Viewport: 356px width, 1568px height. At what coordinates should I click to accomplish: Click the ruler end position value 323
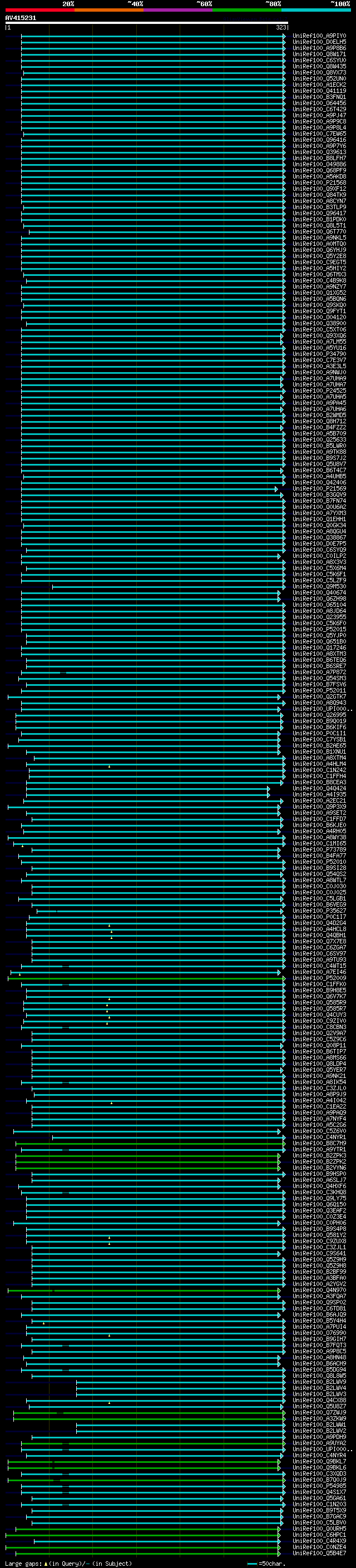280,27
